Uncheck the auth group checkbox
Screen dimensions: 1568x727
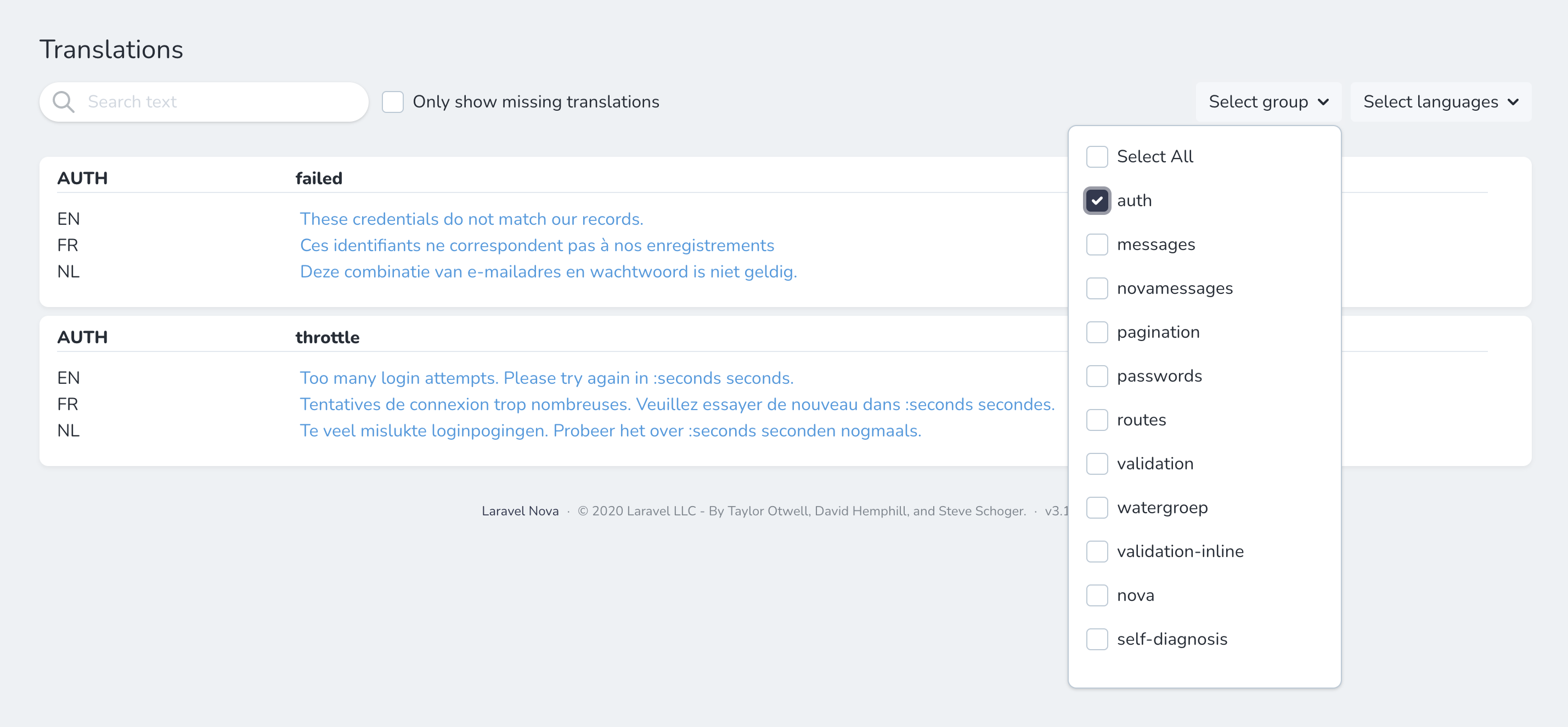click(1097, 200)
